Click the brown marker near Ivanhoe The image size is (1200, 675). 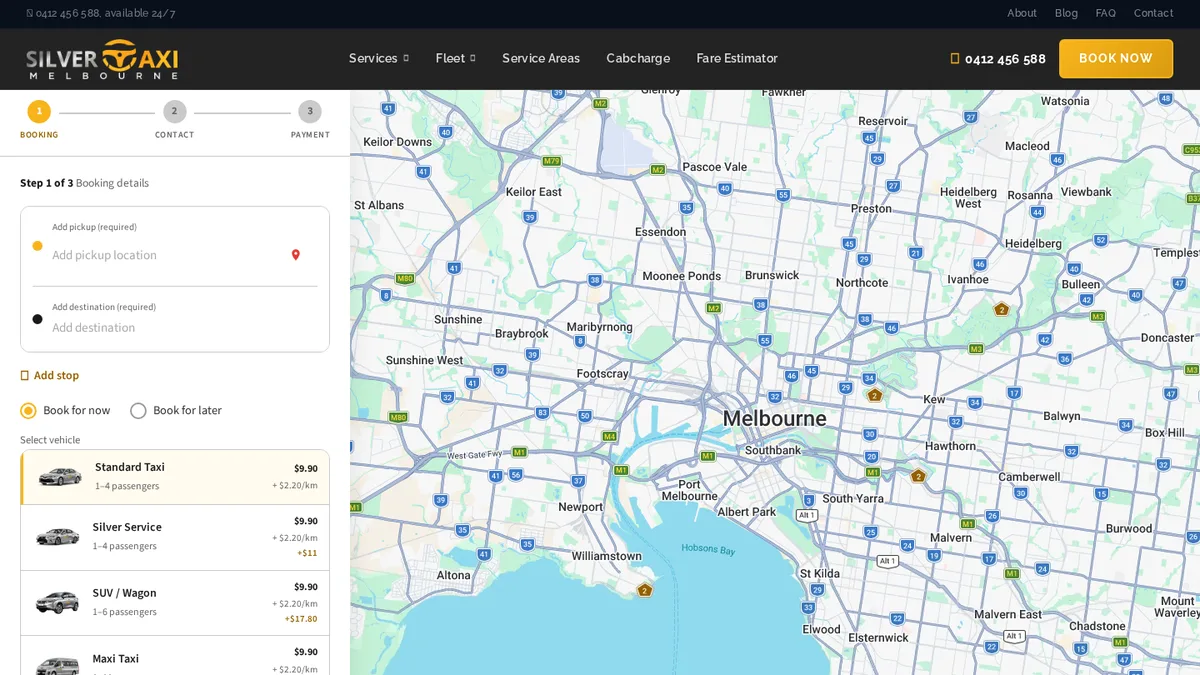[1001, 309]
